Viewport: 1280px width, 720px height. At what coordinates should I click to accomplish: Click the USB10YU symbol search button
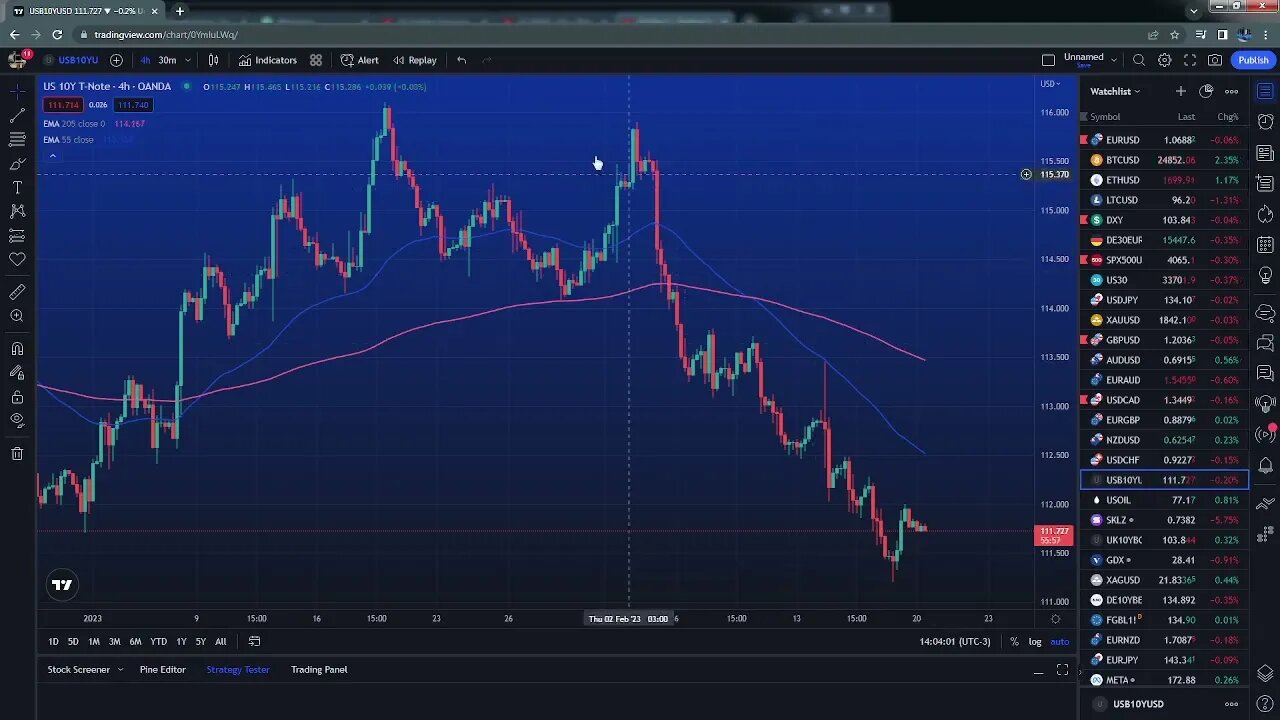(x=70, y=60)
